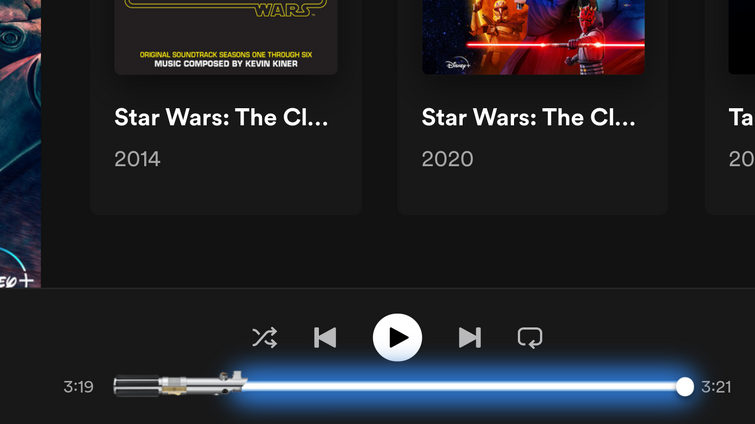Click the now-playing artwork on left edge
The image size is (755, 424).
(20, 143)
